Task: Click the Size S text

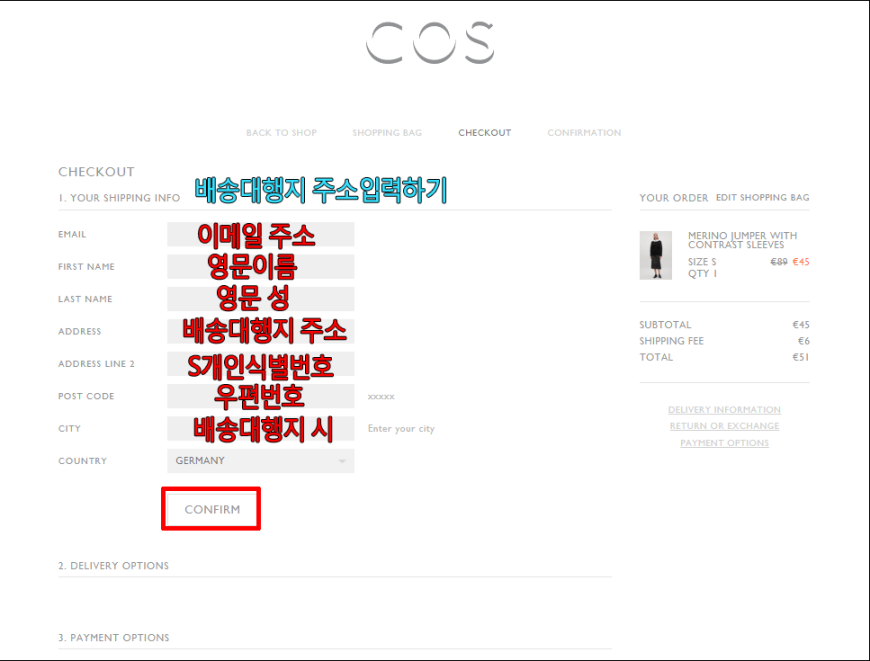Action: point(702,262)
